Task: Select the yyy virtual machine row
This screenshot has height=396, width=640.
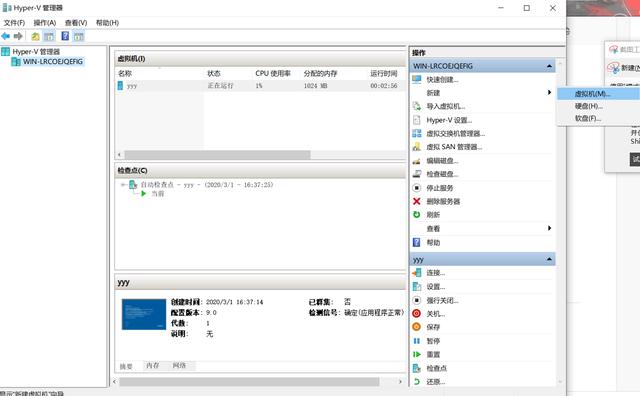Action: click(x=260, y=86)
